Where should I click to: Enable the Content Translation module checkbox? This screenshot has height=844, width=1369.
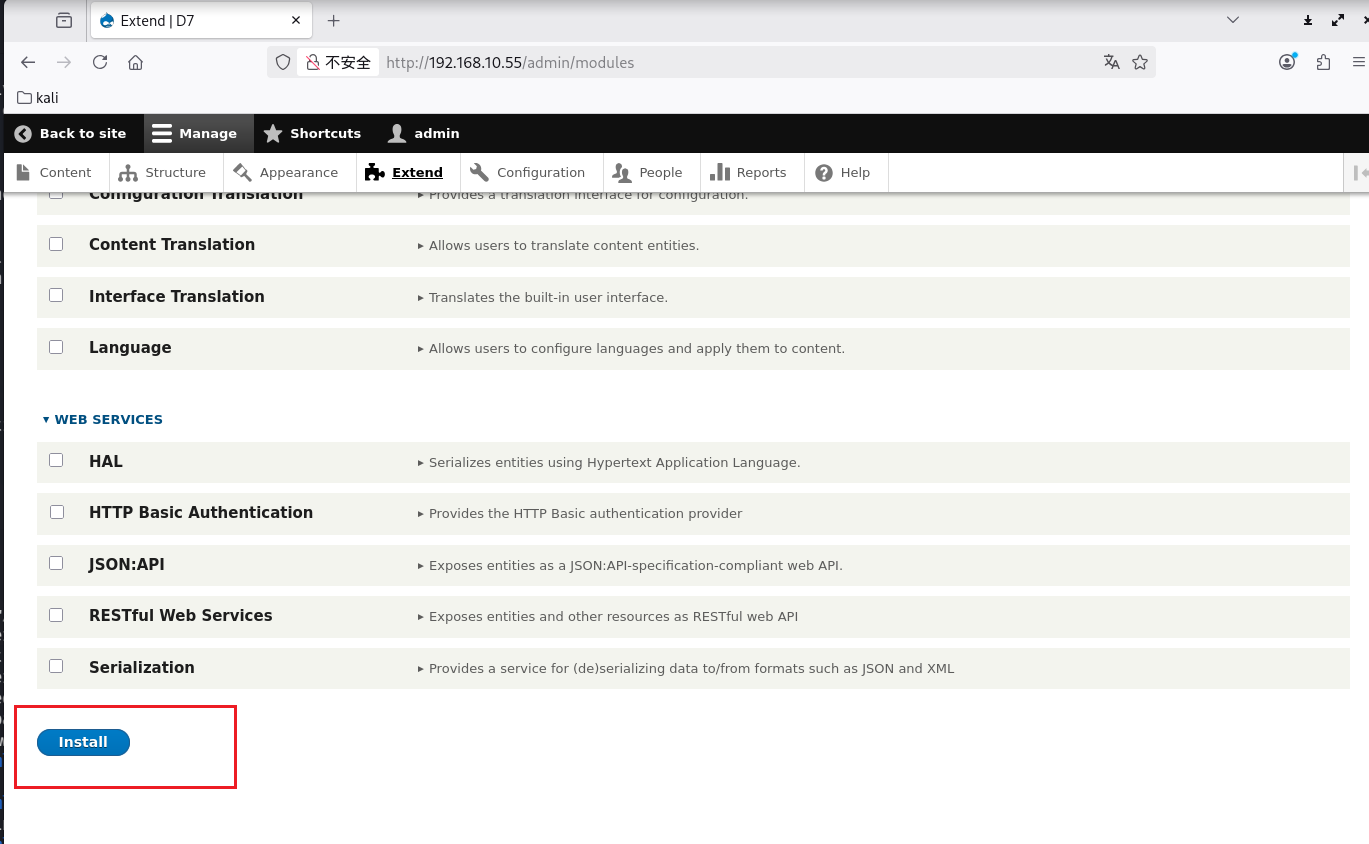tap(56, 244)
